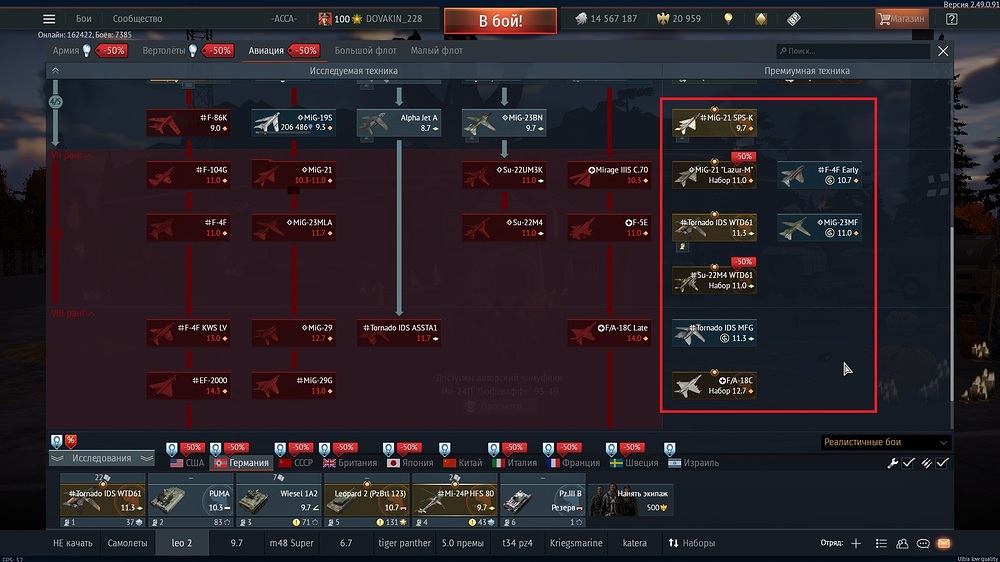Add squad member with plus icon
The width and height of the screenshot is (1000, 562).
[x=855, y=543]
